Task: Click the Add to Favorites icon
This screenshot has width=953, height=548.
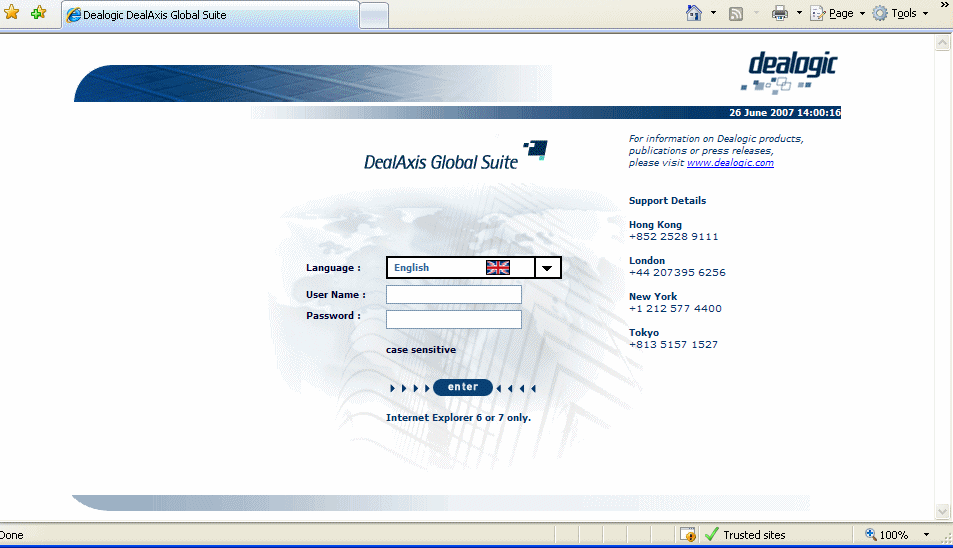Action: pyautogui.click(x=38, y=14)
